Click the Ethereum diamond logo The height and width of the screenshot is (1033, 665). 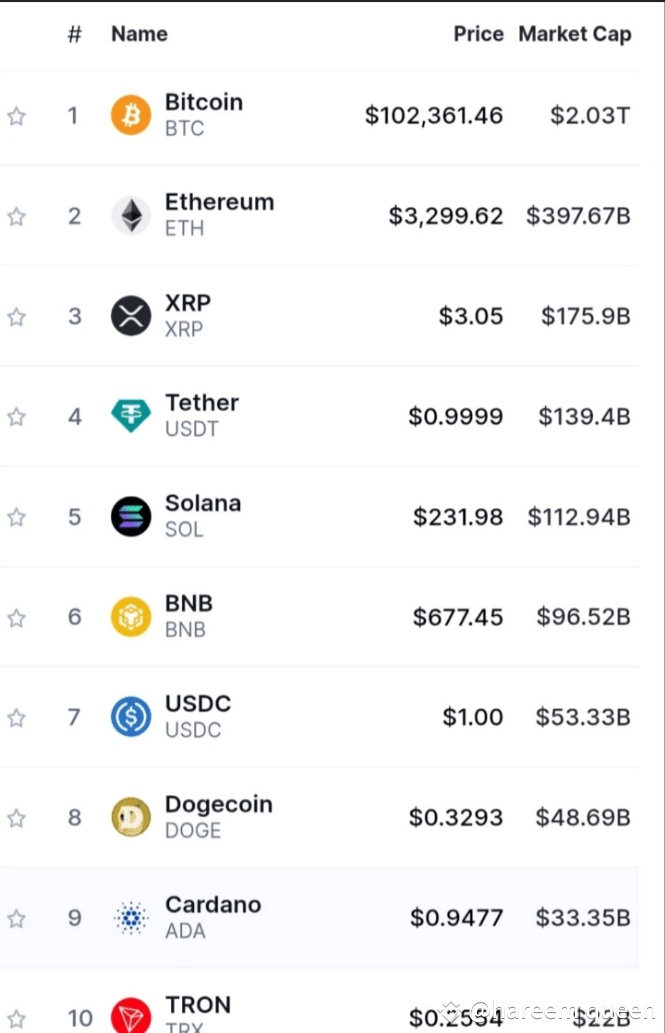click(x=130, y=216)
